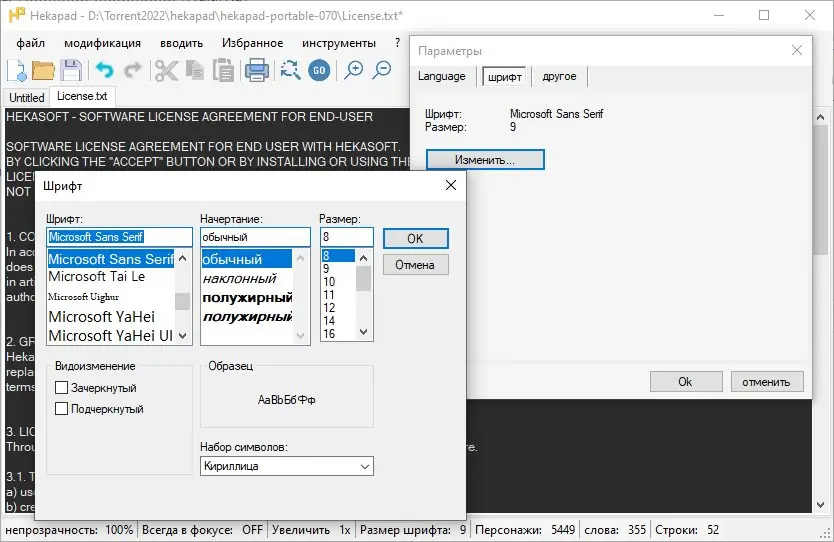Open the Избранное menu
Screen dimensions: 834x542
point(253,43)
